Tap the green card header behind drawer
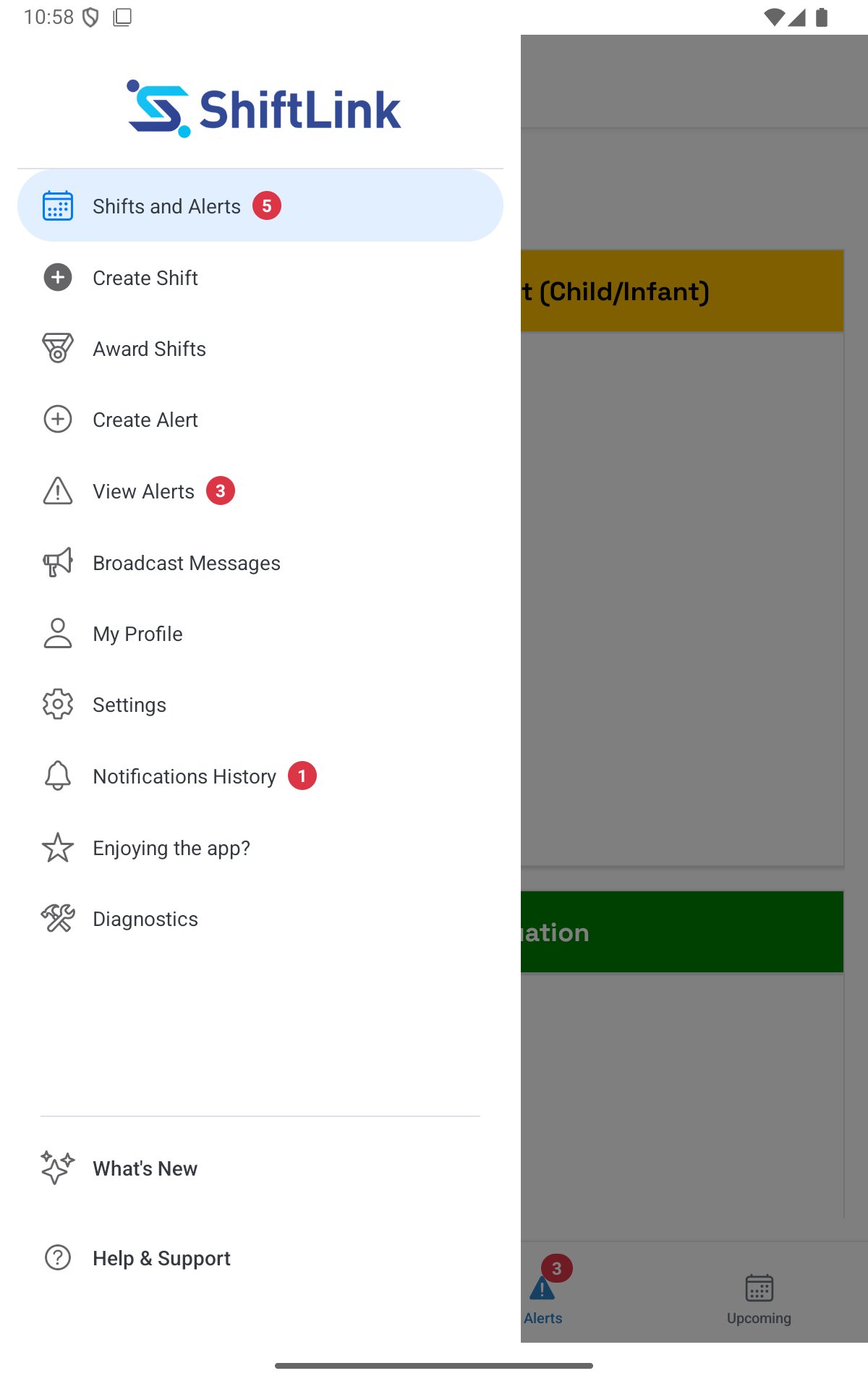This screenshot has width=868, height=1389. click(x=682, y=932)
